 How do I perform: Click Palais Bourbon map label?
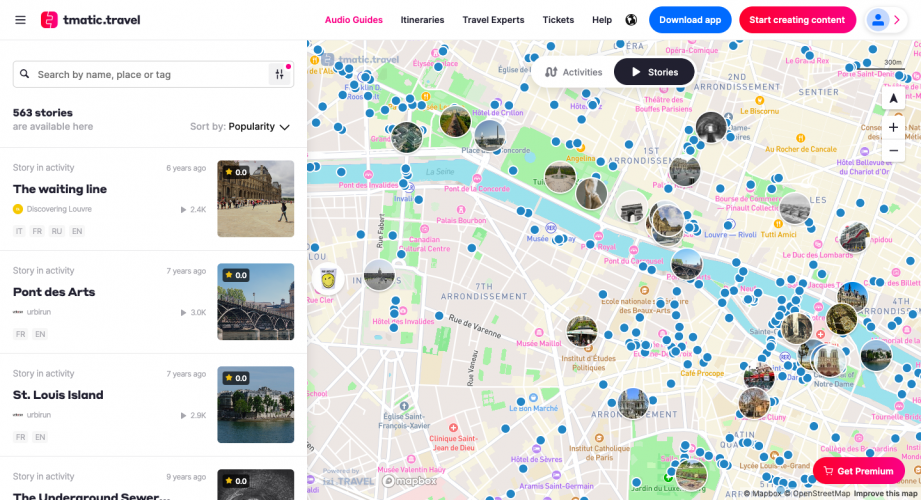(x=461, y=220)
